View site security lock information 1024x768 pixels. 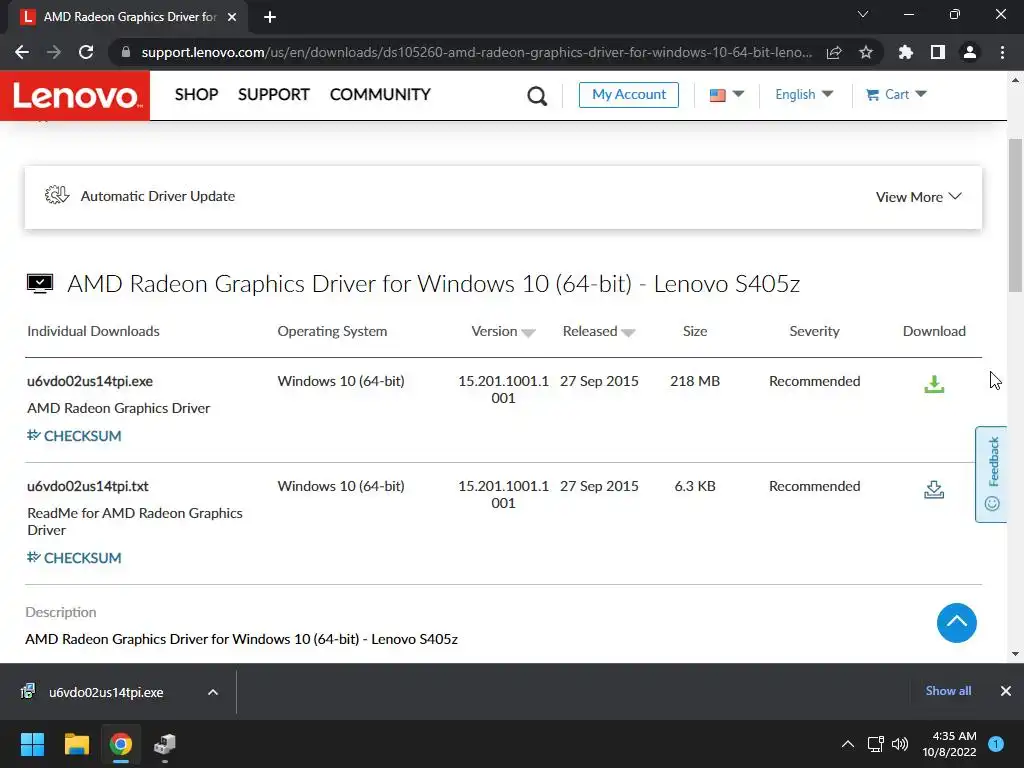126,52
